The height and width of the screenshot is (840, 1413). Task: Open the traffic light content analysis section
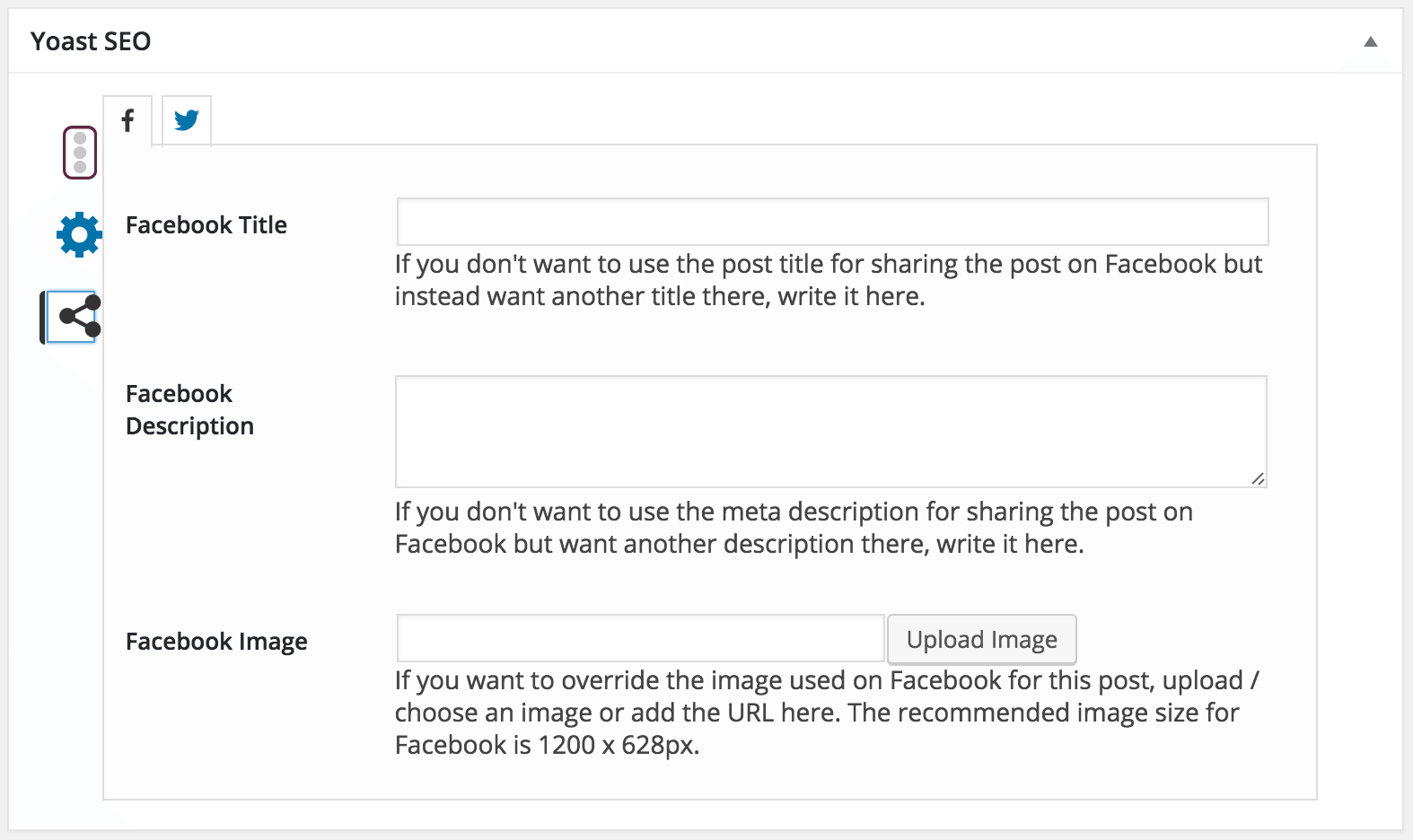point(80,153)
